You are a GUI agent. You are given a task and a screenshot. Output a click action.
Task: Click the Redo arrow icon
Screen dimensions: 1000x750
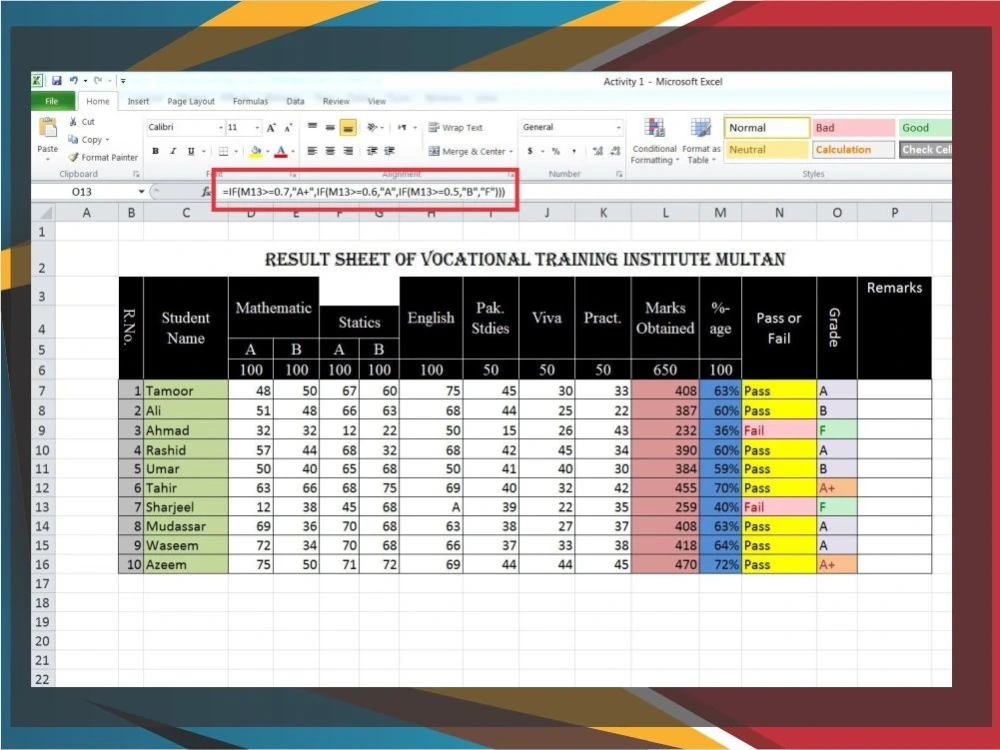coord(98,80)
